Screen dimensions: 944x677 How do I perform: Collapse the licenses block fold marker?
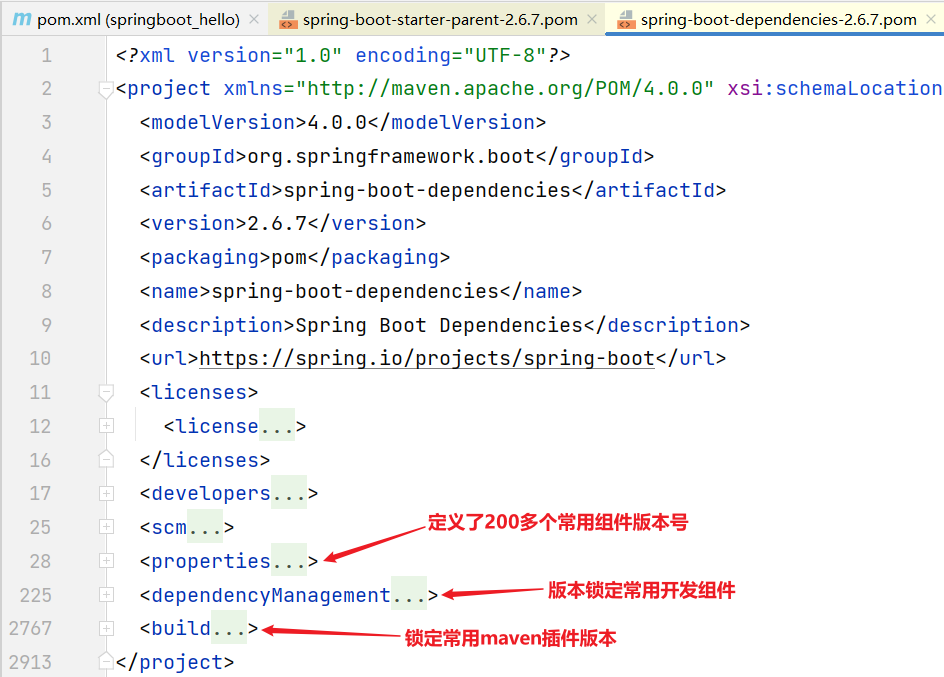point(106,393)
